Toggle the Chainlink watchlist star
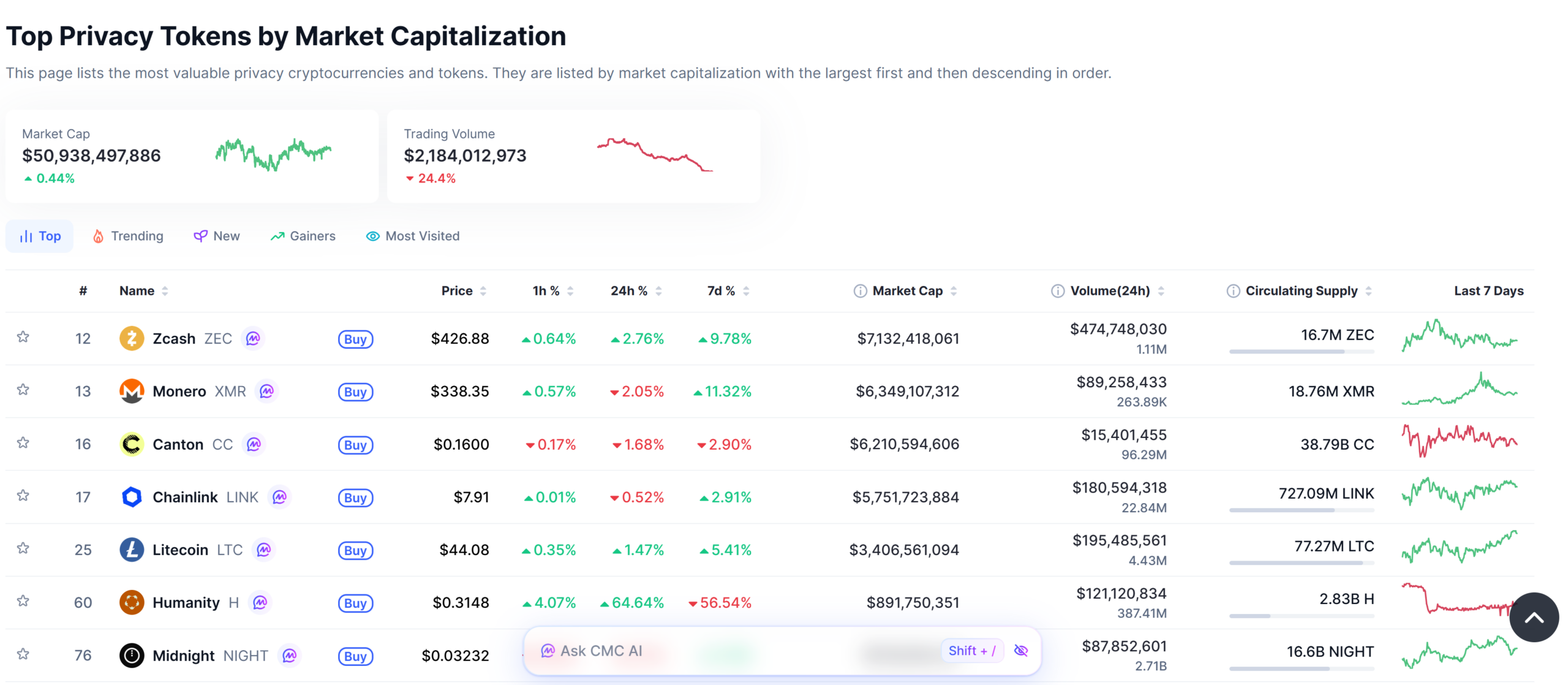This screenshot has width=1568, height=685. (23, 496)
